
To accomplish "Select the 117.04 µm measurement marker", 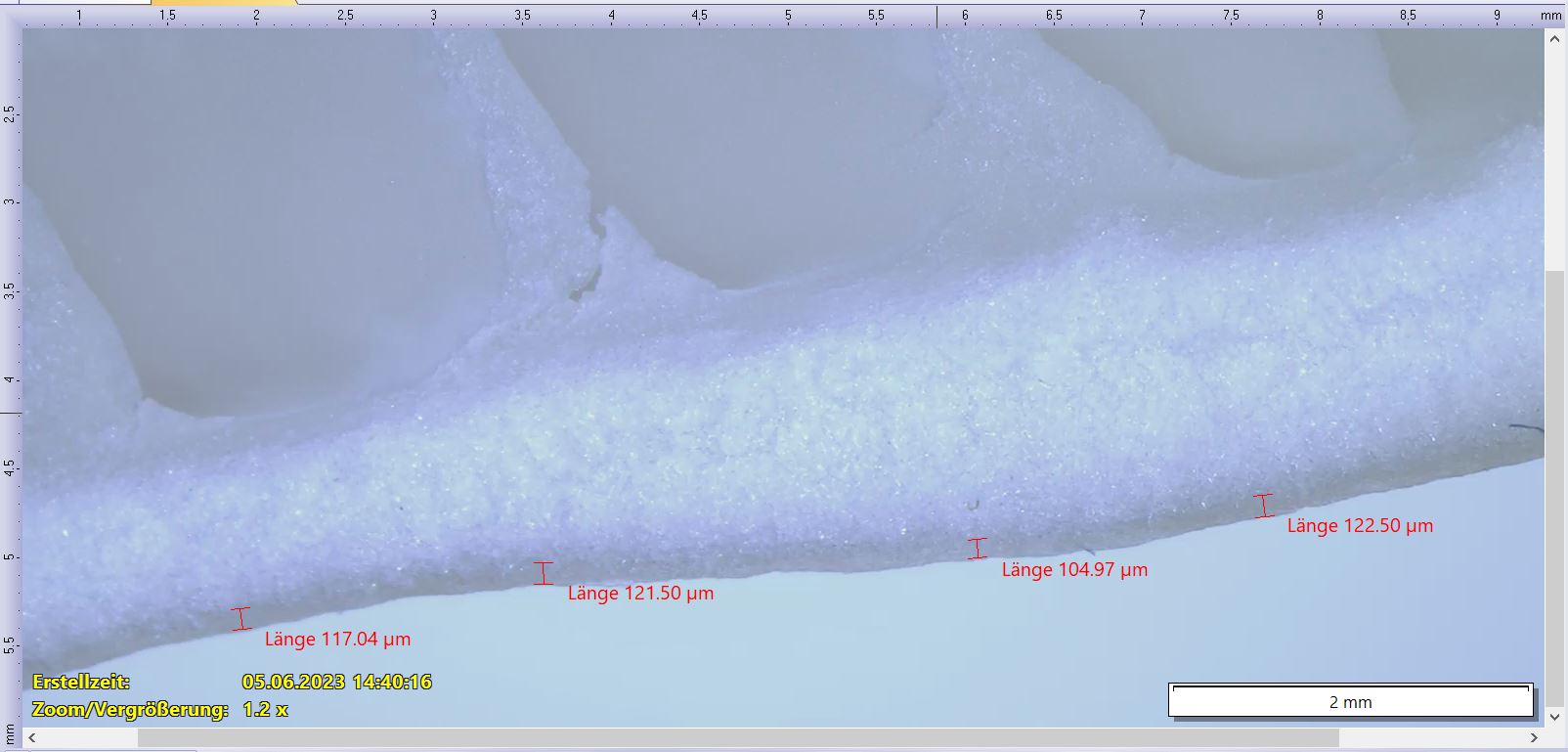I will tap(241, 618).
